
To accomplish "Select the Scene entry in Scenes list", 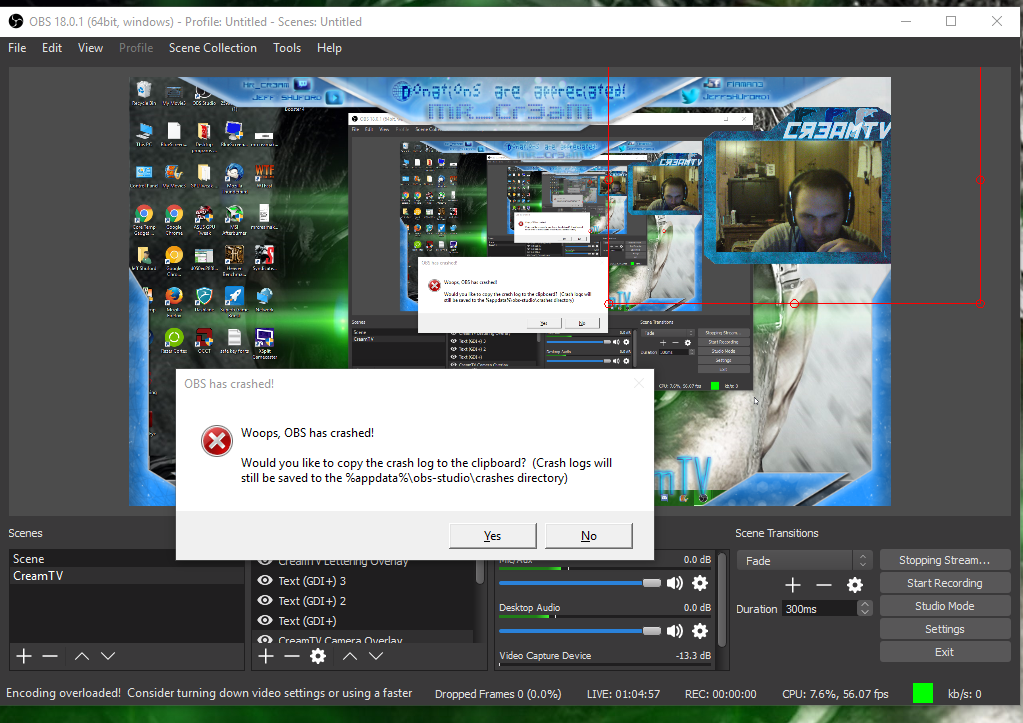I will point(127,559).
